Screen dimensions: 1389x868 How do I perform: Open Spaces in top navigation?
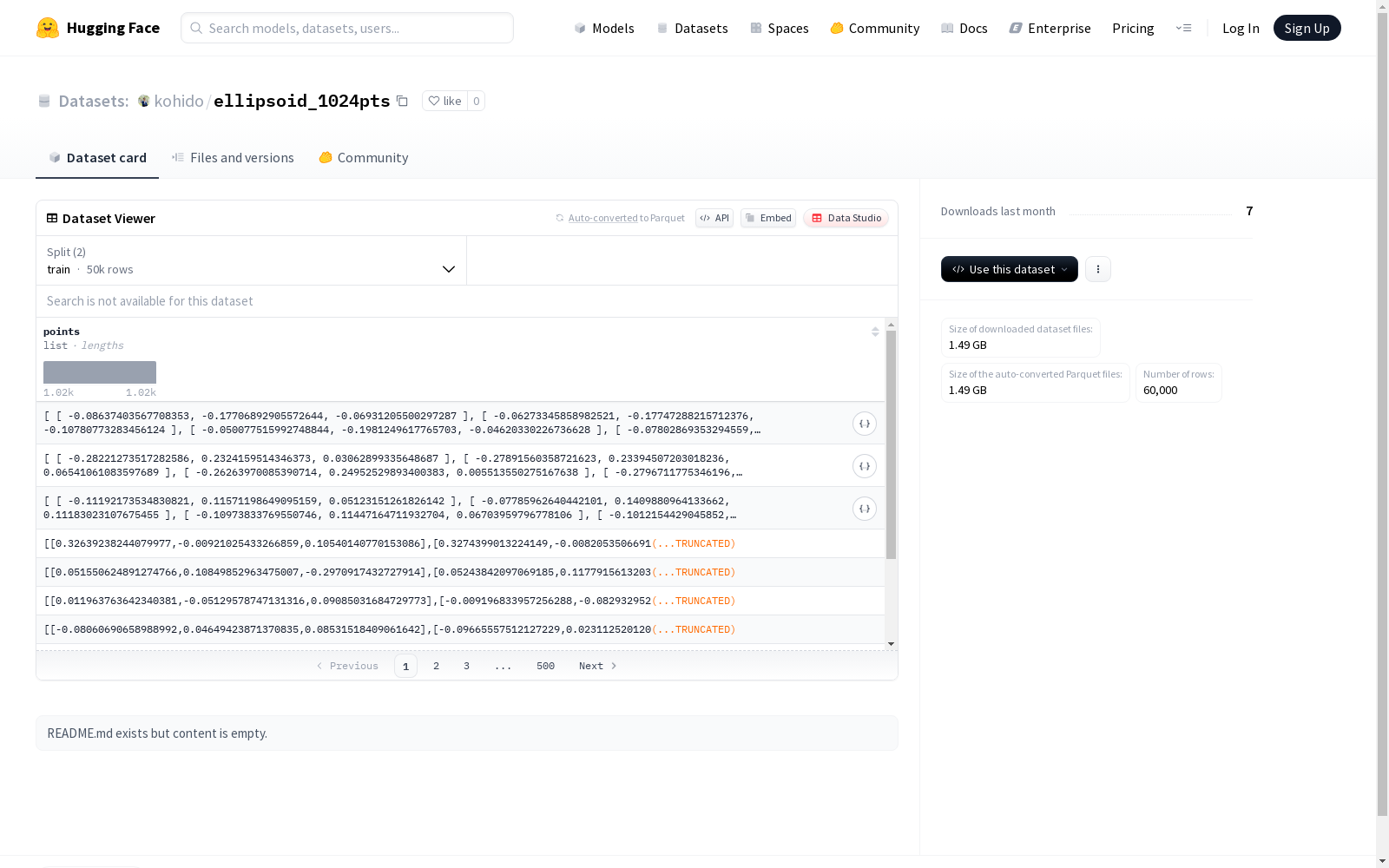tap(779, 28)
